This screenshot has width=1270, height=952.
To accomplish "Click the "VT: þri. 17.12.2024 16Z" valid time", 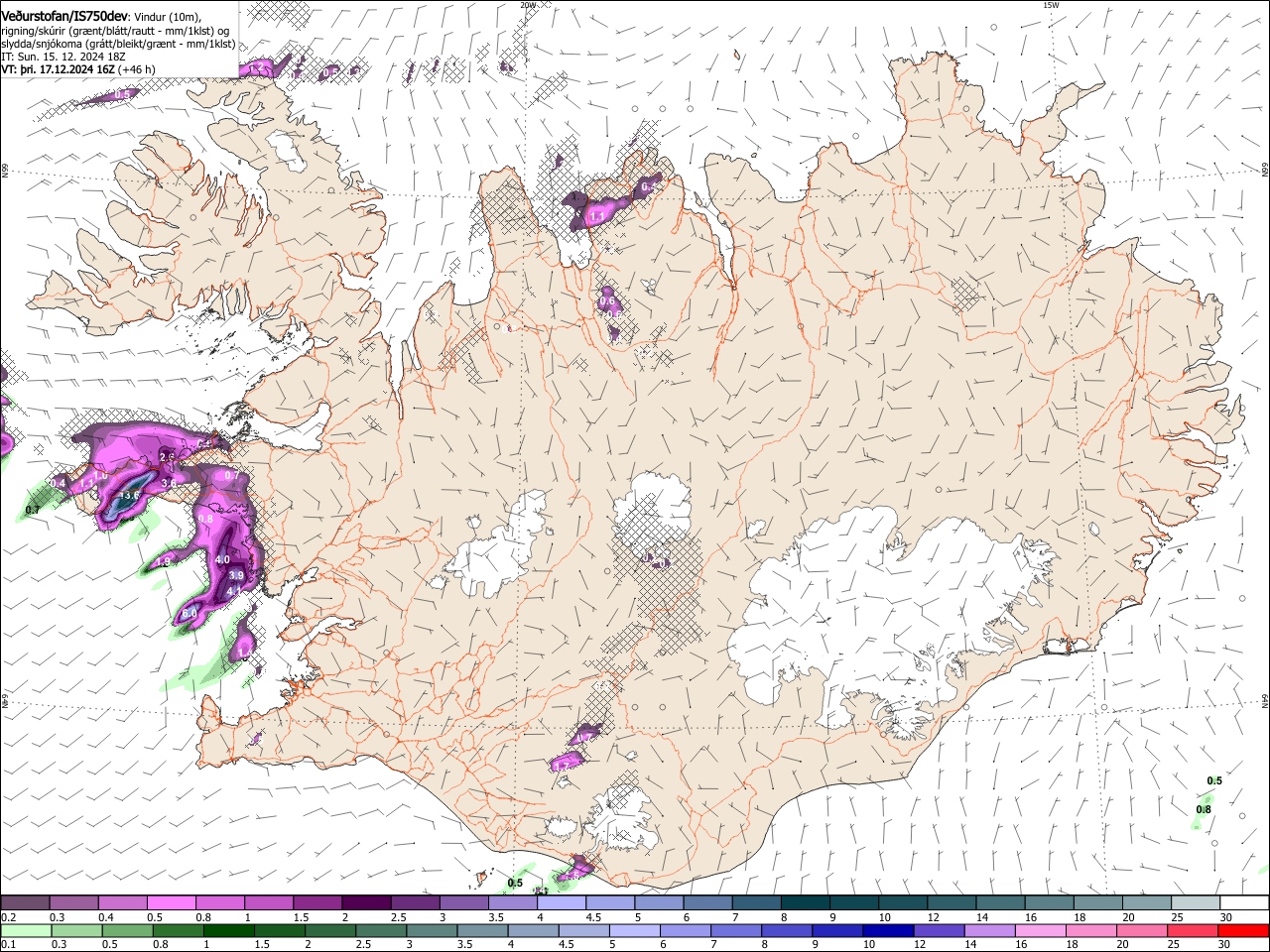I will [58, 69].
